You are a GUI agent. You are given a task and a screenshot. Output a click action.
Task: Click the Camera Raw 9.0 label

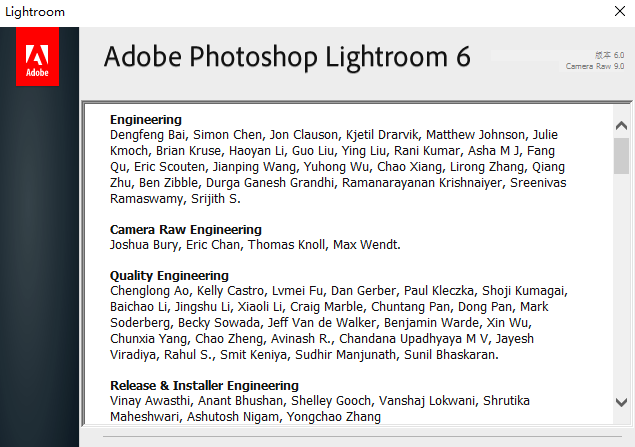click(x=595, y=66)
